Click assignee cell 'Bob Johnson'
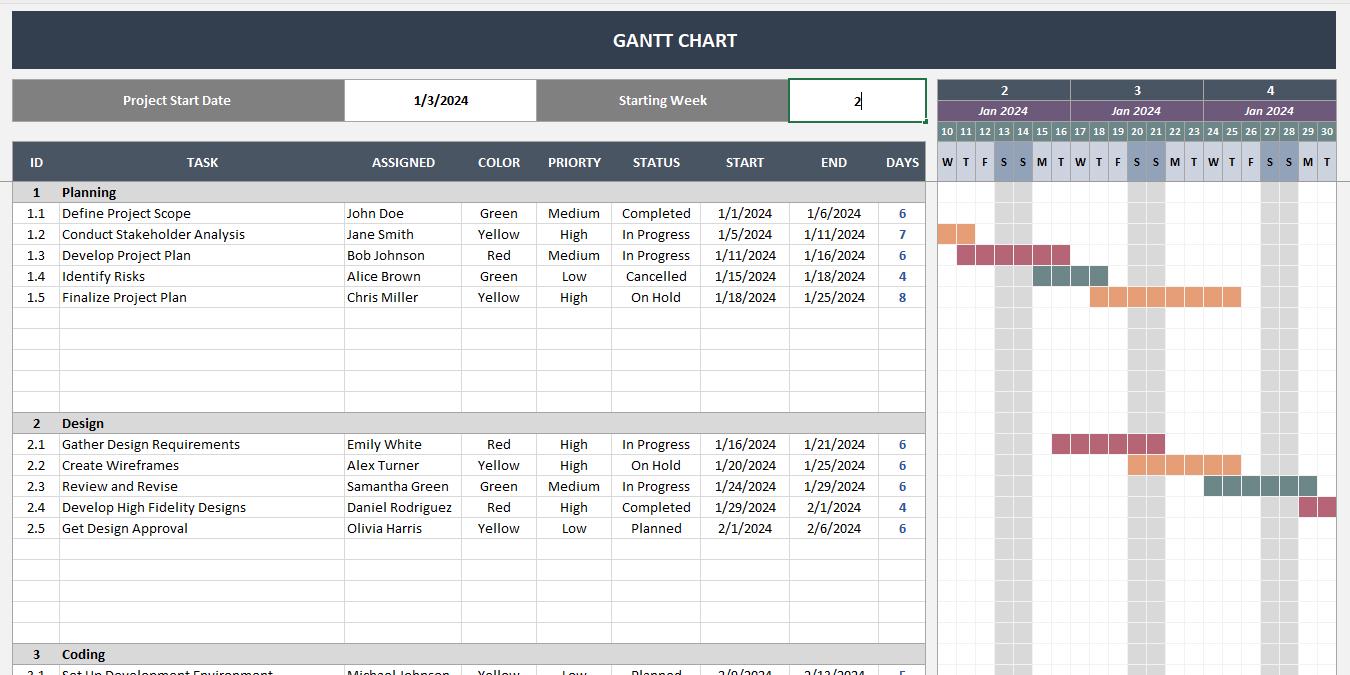The image size is (1350, 675). (403, 255)
